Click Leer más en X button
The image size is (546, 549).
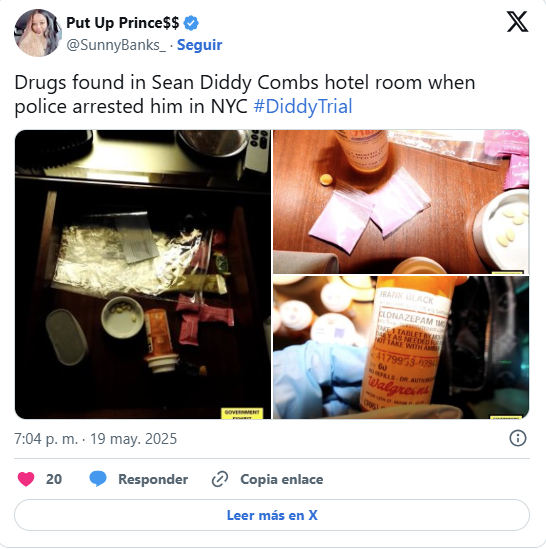point(272,515)
